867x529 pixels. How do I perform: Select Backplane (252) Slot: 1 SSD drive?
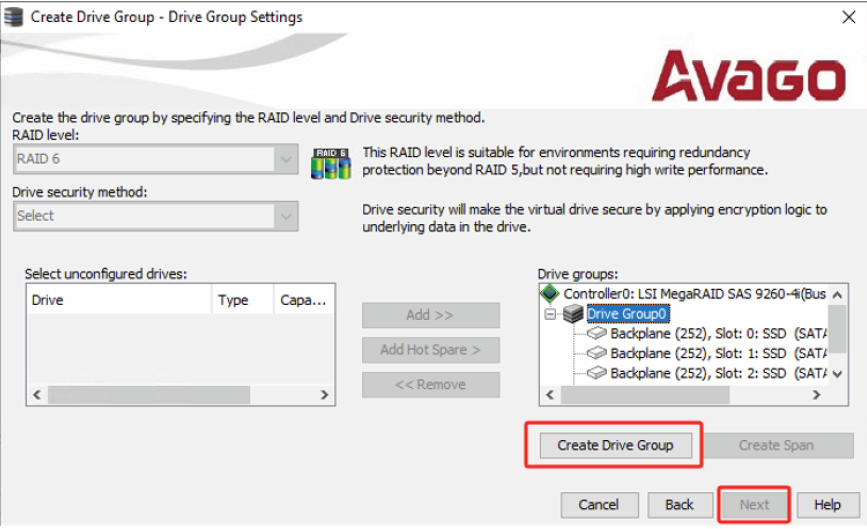point(718,353)
